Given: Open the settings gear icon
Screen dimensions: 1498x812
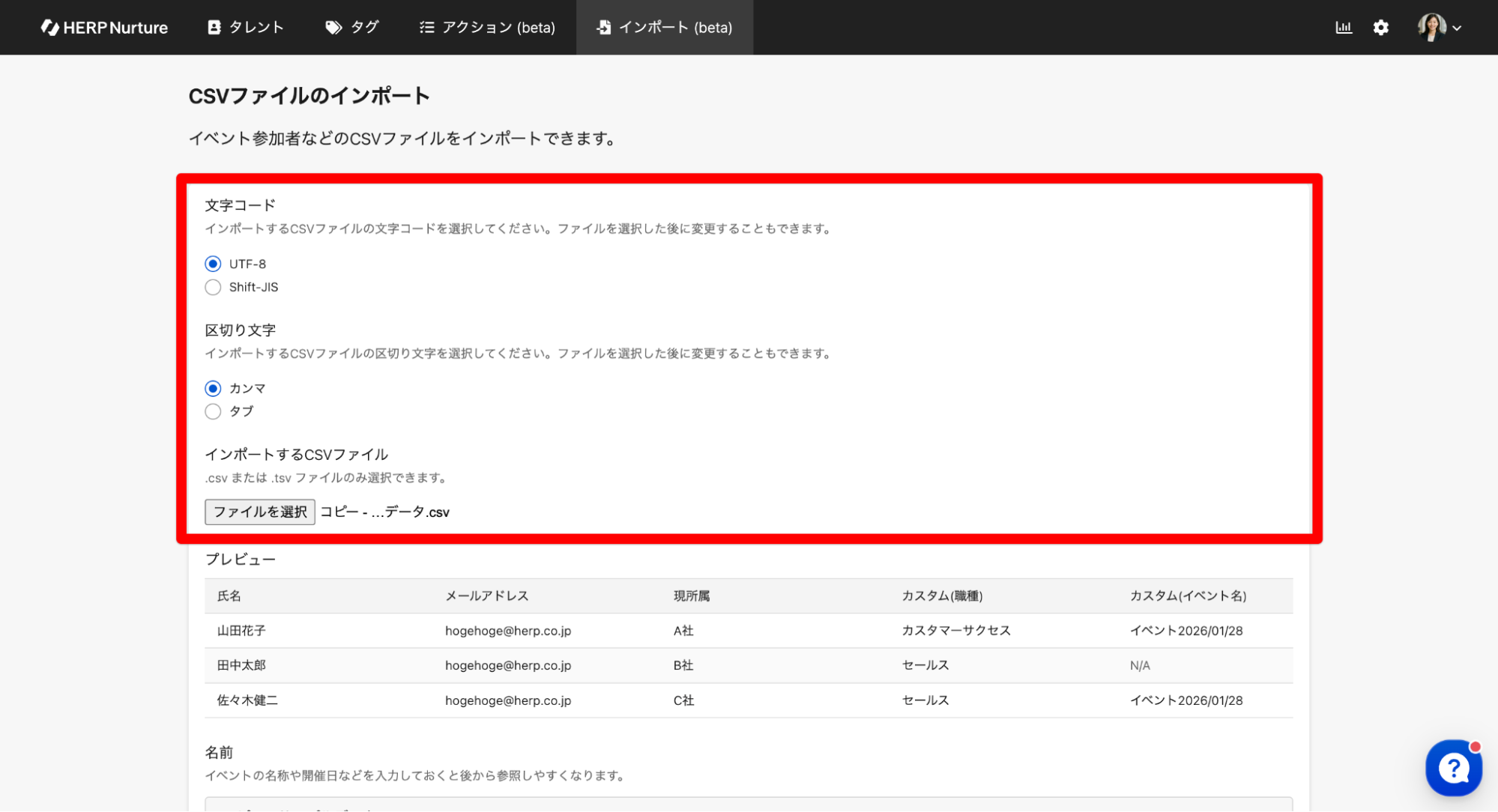Looking at the screenshot, I should [x=1380, y=28].
